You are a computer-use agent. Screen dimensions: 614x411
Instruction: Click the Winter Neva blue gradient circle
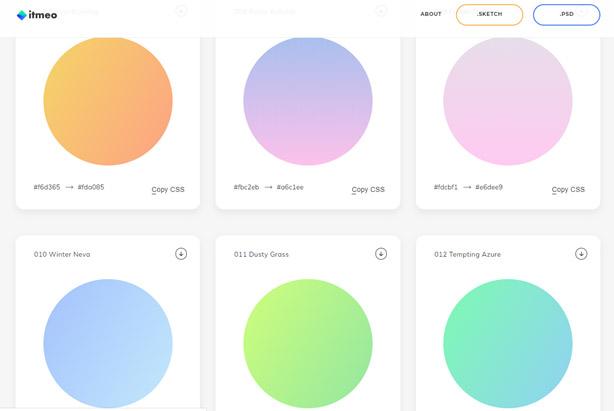click(x=108, y=343)
